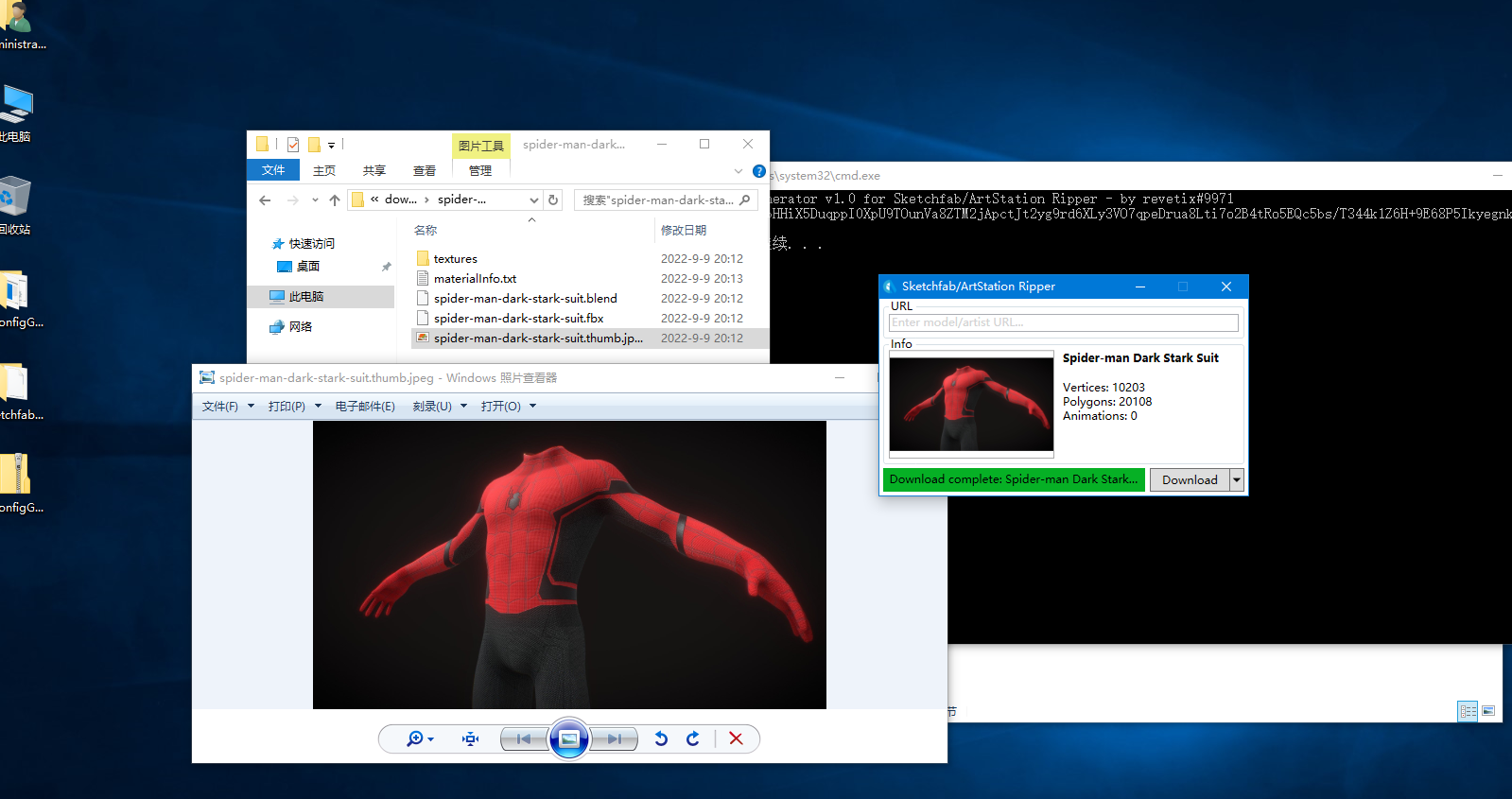Expand the Explorer ribbon chevron
Viewport: 1512px width, 799px height.
739,171
